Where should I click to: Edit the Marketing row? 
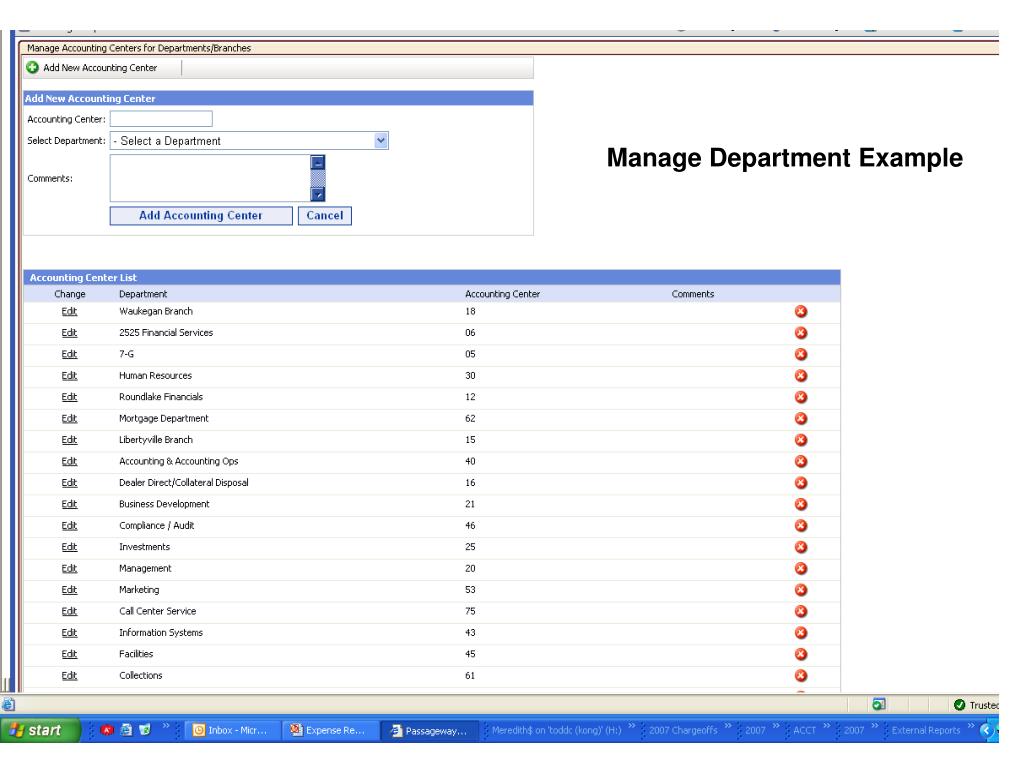(x=69, y=590)
